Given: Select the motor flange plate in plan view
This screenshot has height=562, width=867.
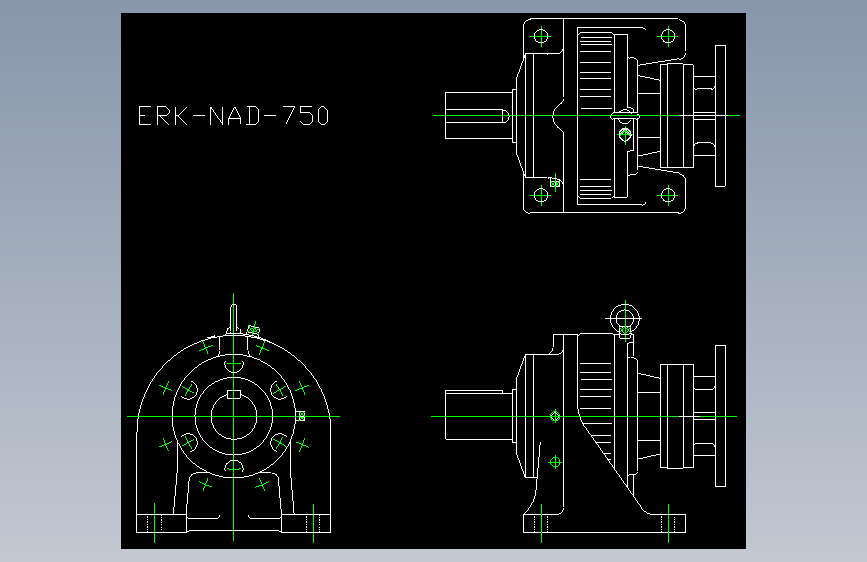Looking at the screenshot, I should (x=720, y=116).
